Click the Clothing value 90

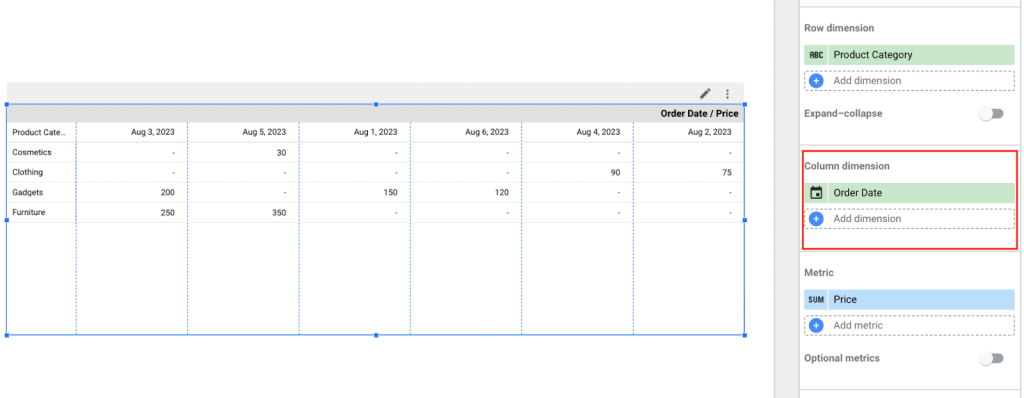615,173
